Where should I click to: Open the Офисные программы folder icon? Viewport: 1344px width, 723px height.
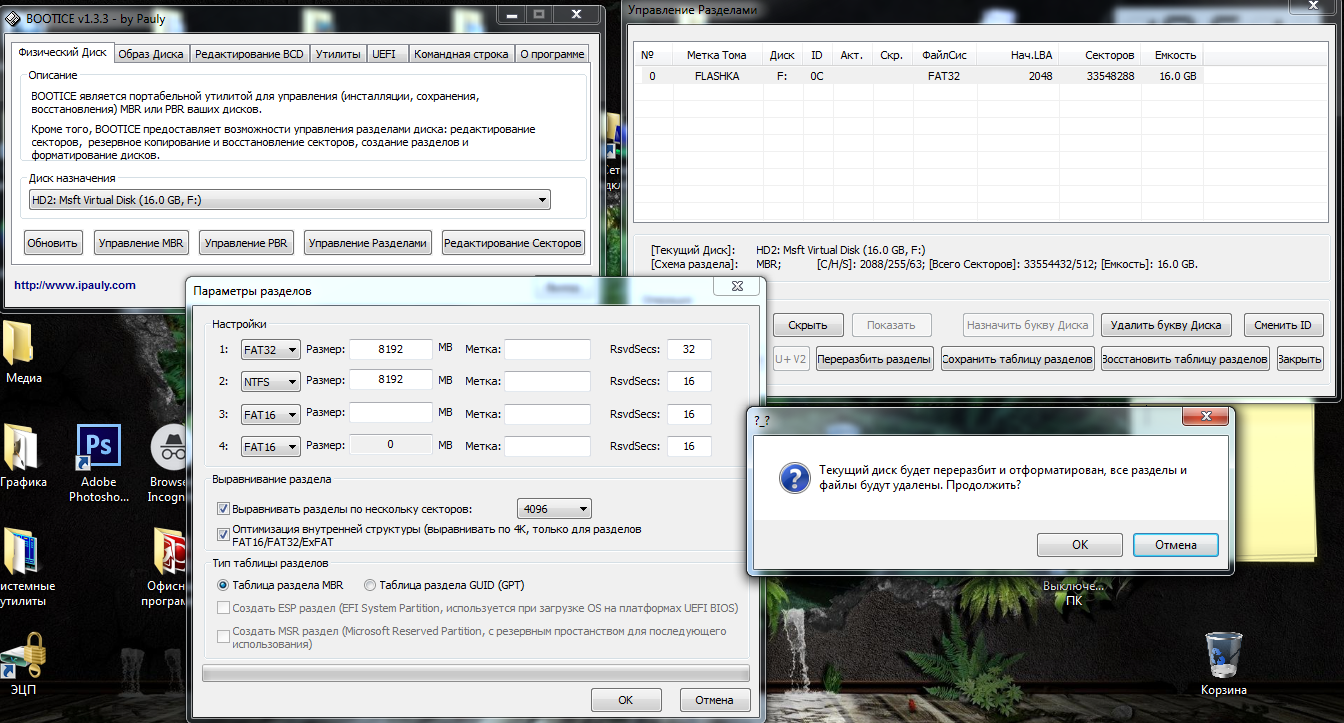(x=167, y=552)
